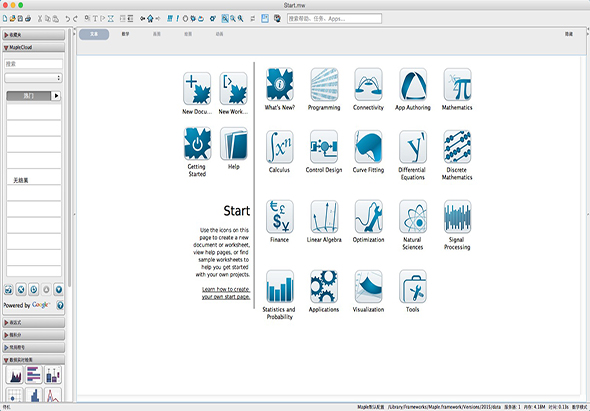Click the help search field in toolbar
The width and height of the screenshot is (590, 411).
click(334, 18)
